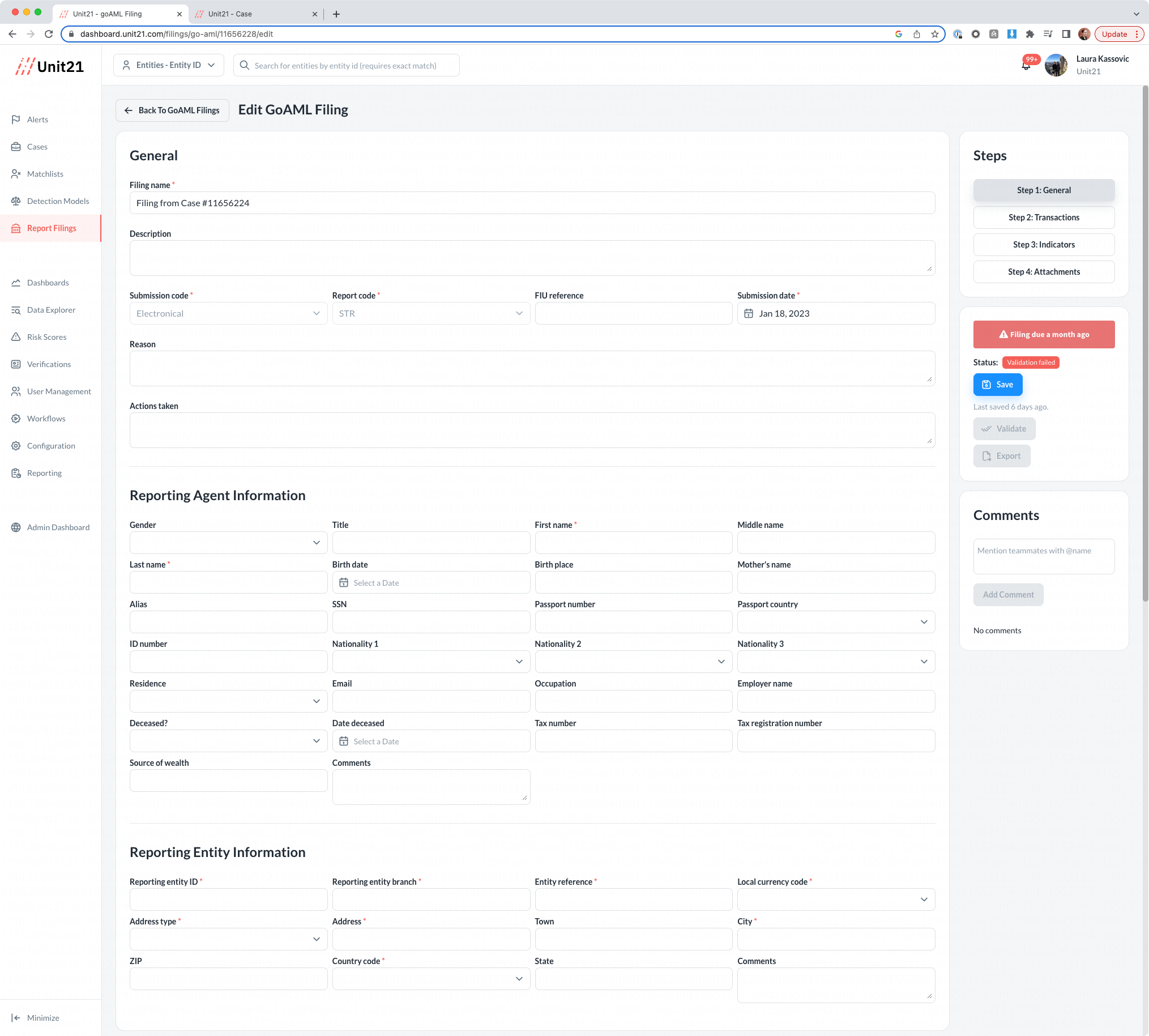Image resolution: width=1149 pixels, height=1036 pixels.
Task: Click the Risk Scores warning-triangle icon
Action: click(x=16, y=337)
